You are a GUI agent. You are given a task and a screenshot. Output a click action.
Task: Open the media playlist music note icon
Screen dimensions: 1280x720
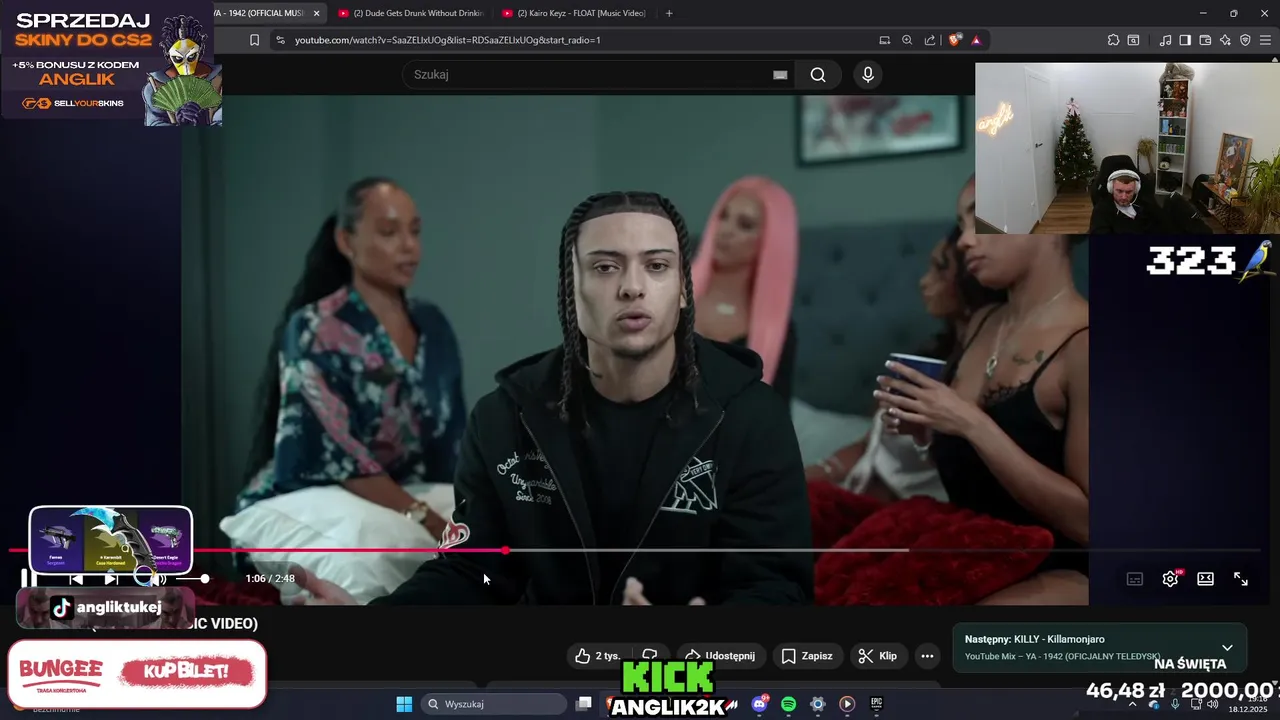1165,40
